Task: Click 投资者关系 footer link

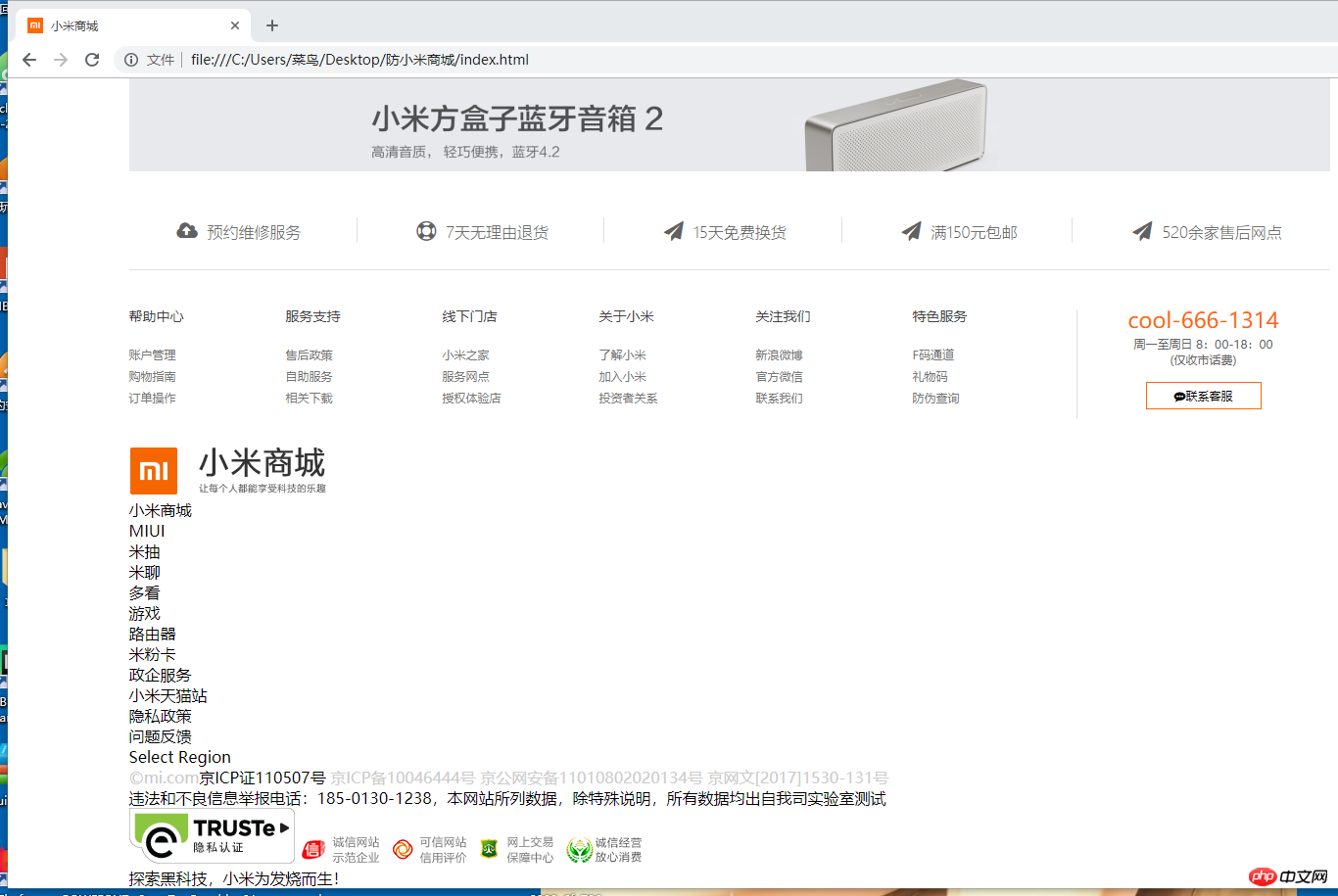Action: point(628,399)
